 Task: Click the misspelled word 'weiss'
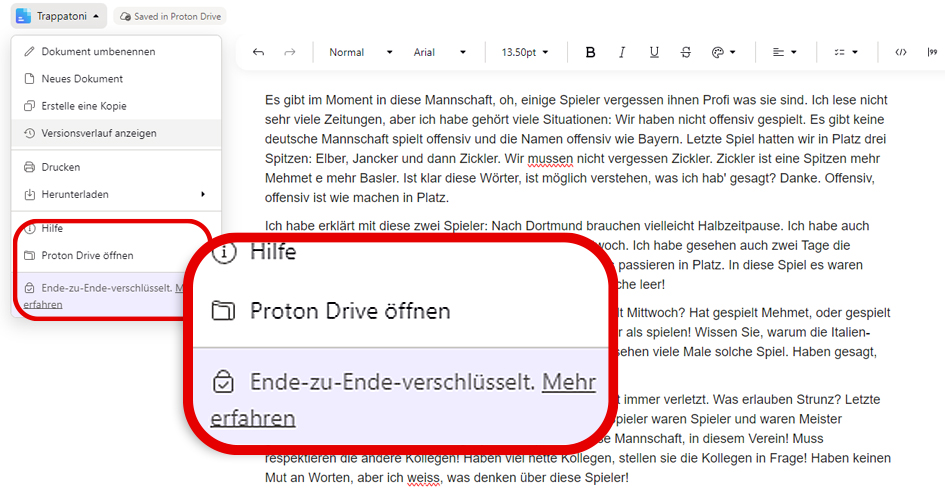click(x=423, y=478)
